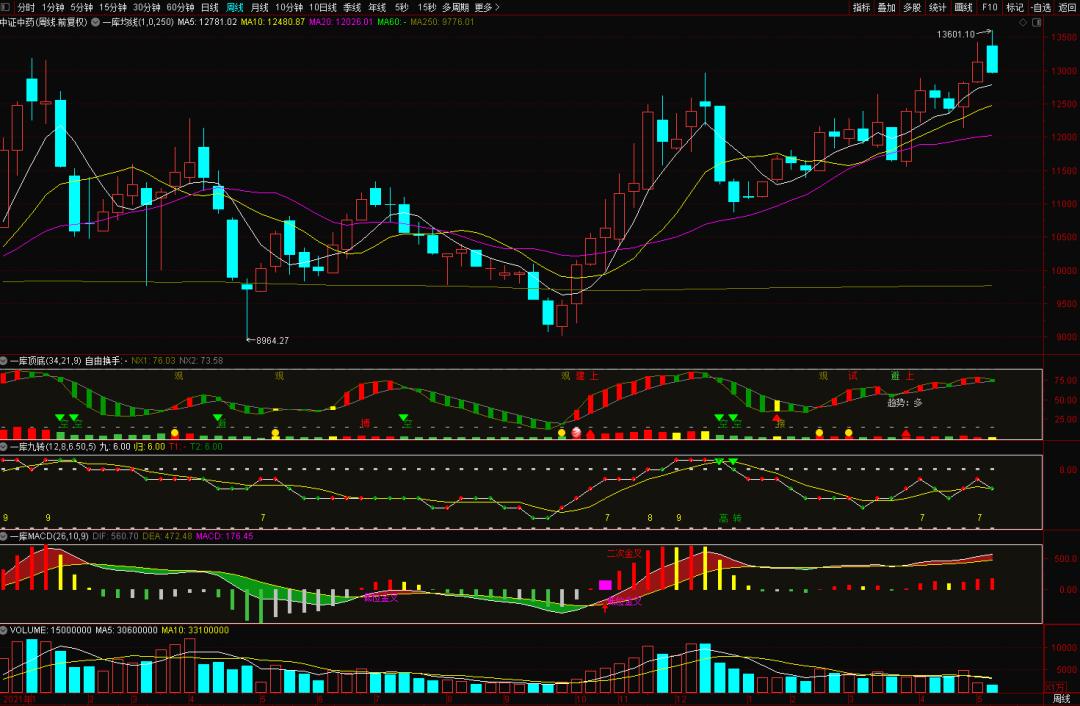
Task: Select the 10分钟 period tab
Action: 289,8
